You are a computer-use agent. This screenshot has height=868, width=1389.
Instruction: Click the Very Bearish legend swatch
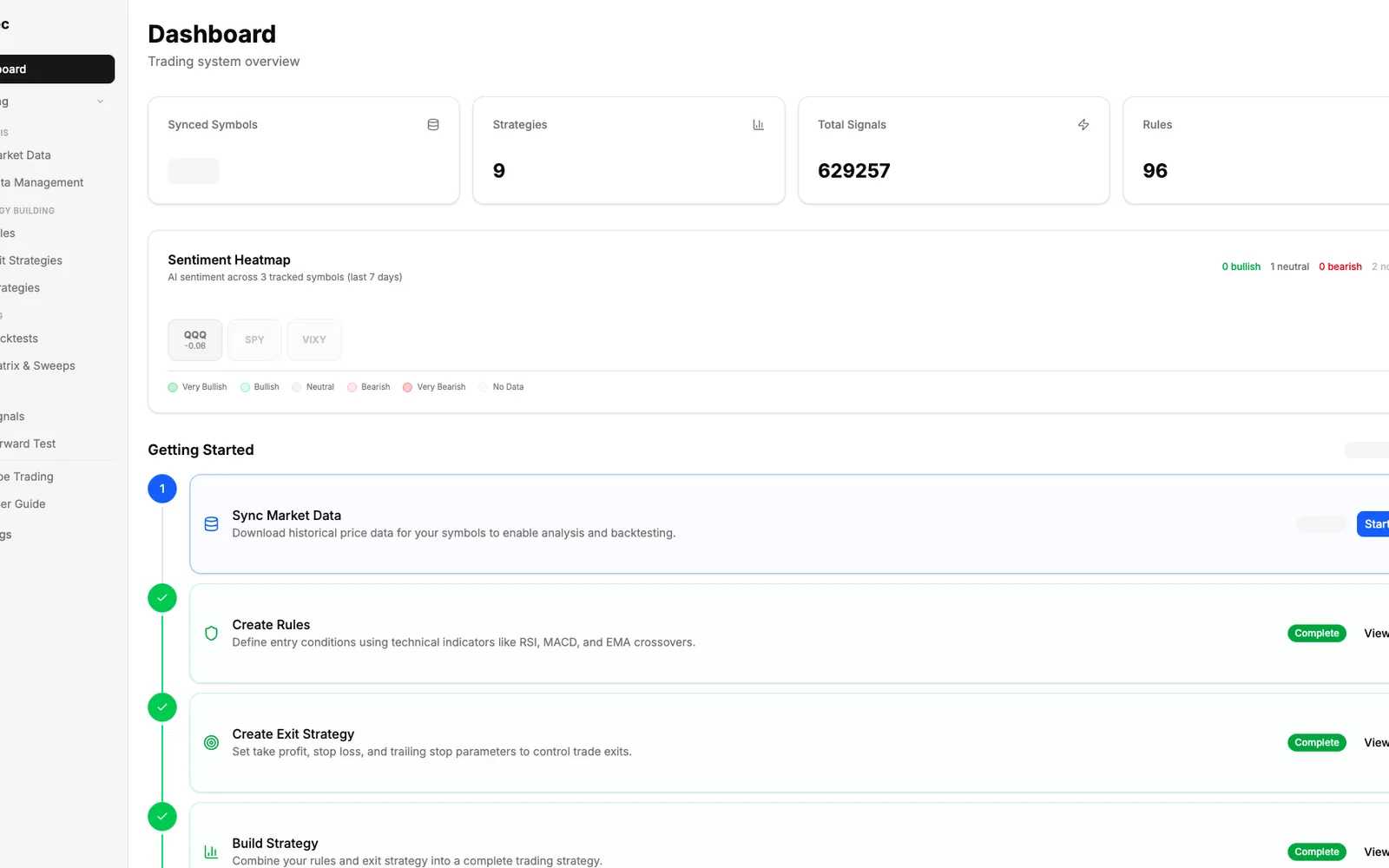[407, 387]
